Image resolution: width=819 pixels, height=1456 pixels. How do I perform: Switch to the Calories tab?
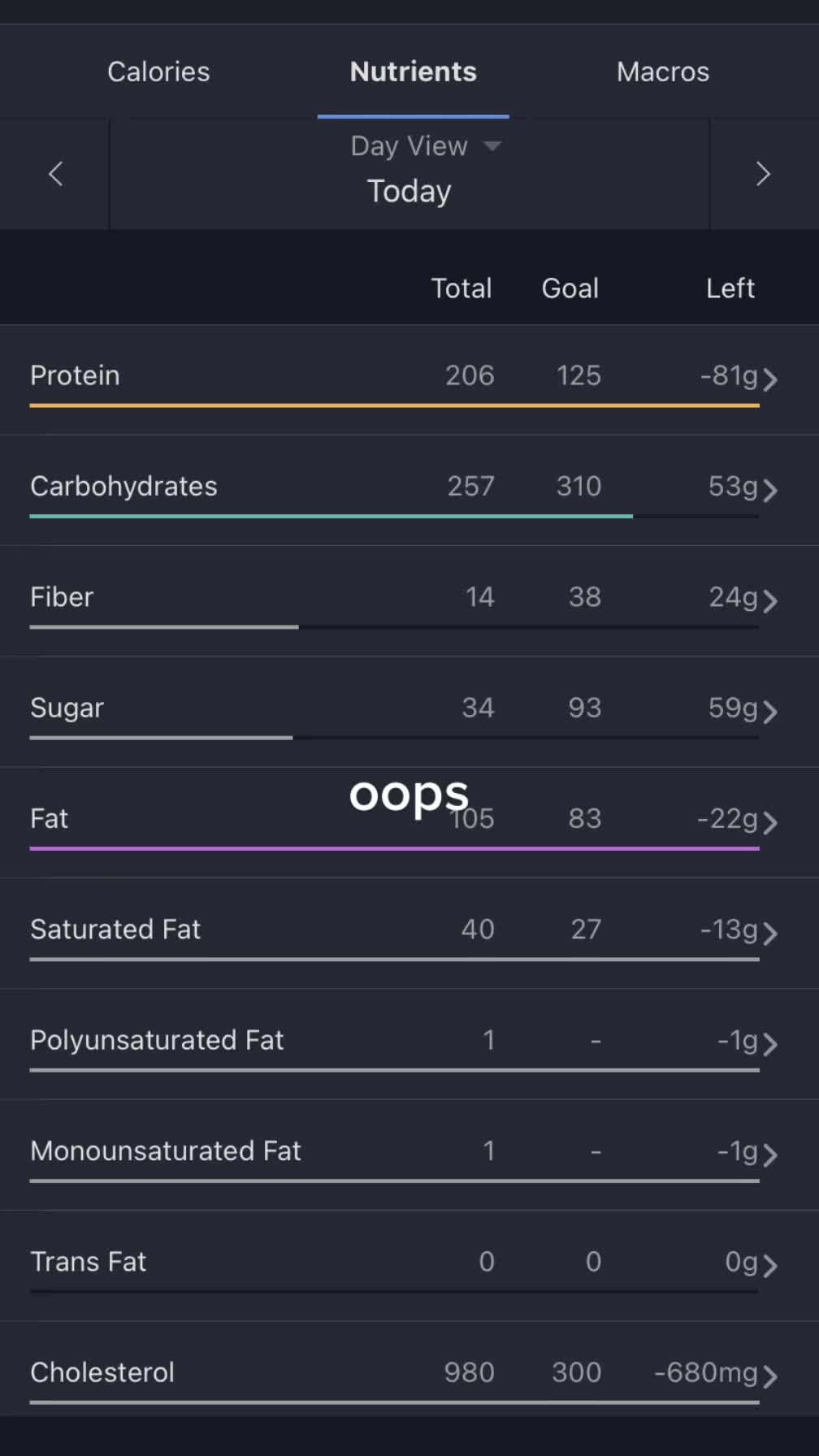[x=158, y=71]
